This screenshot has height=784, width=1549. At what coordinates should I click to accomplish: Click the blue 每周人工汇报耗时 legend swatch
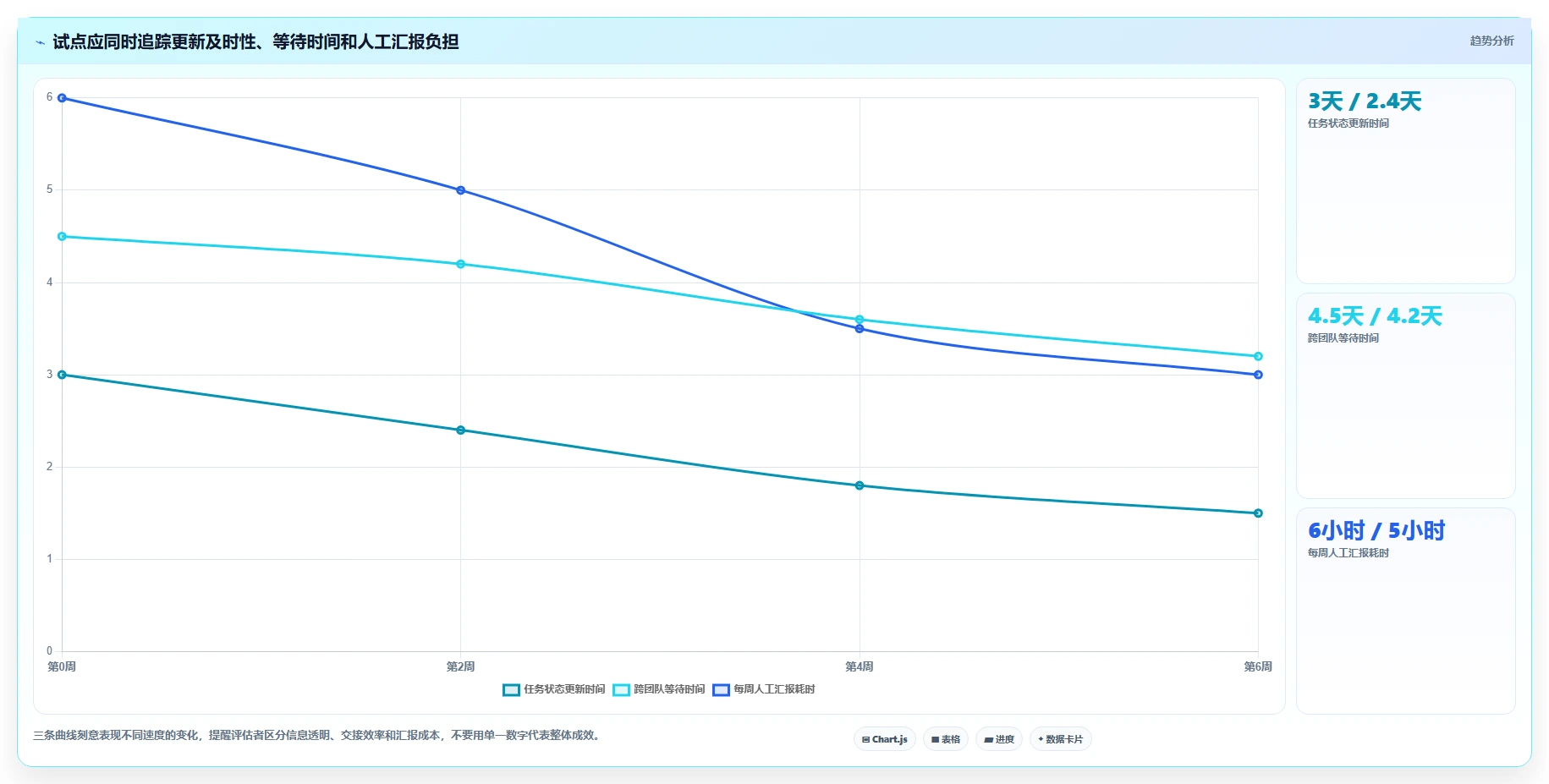[x=721, y=690]
